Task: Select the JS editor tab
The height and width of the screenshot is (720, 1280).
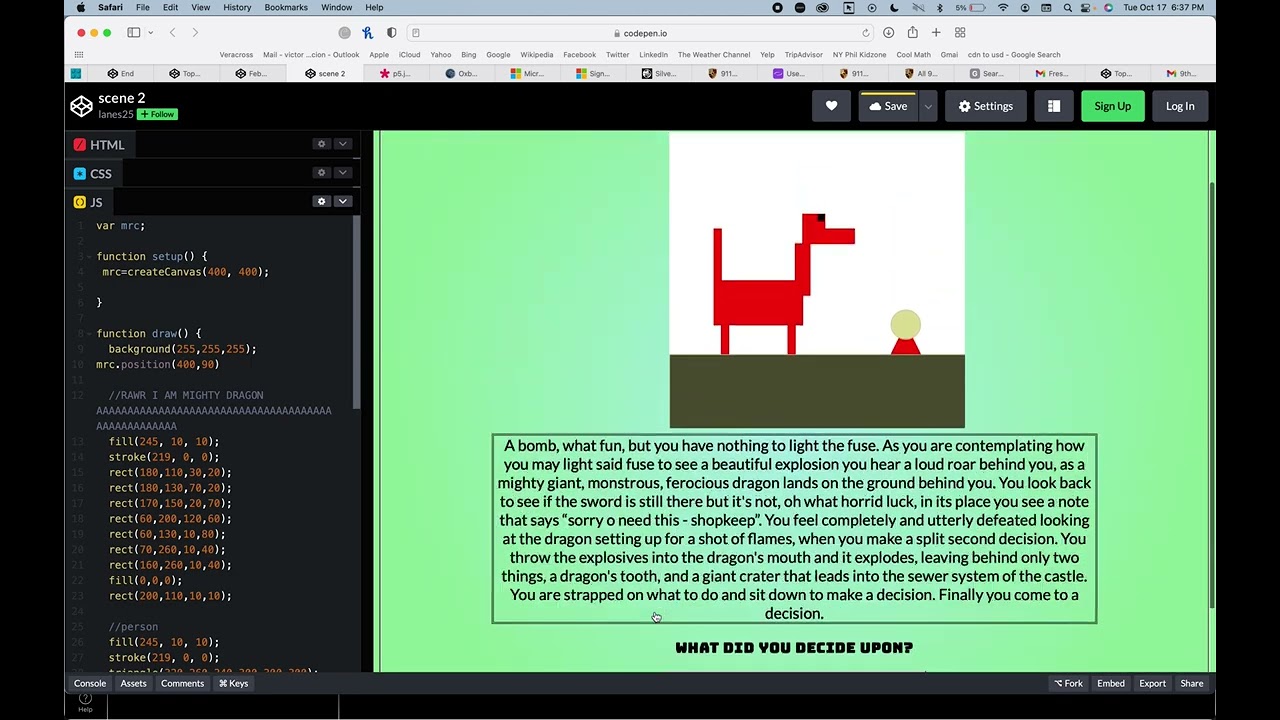Action: point(88,203)
